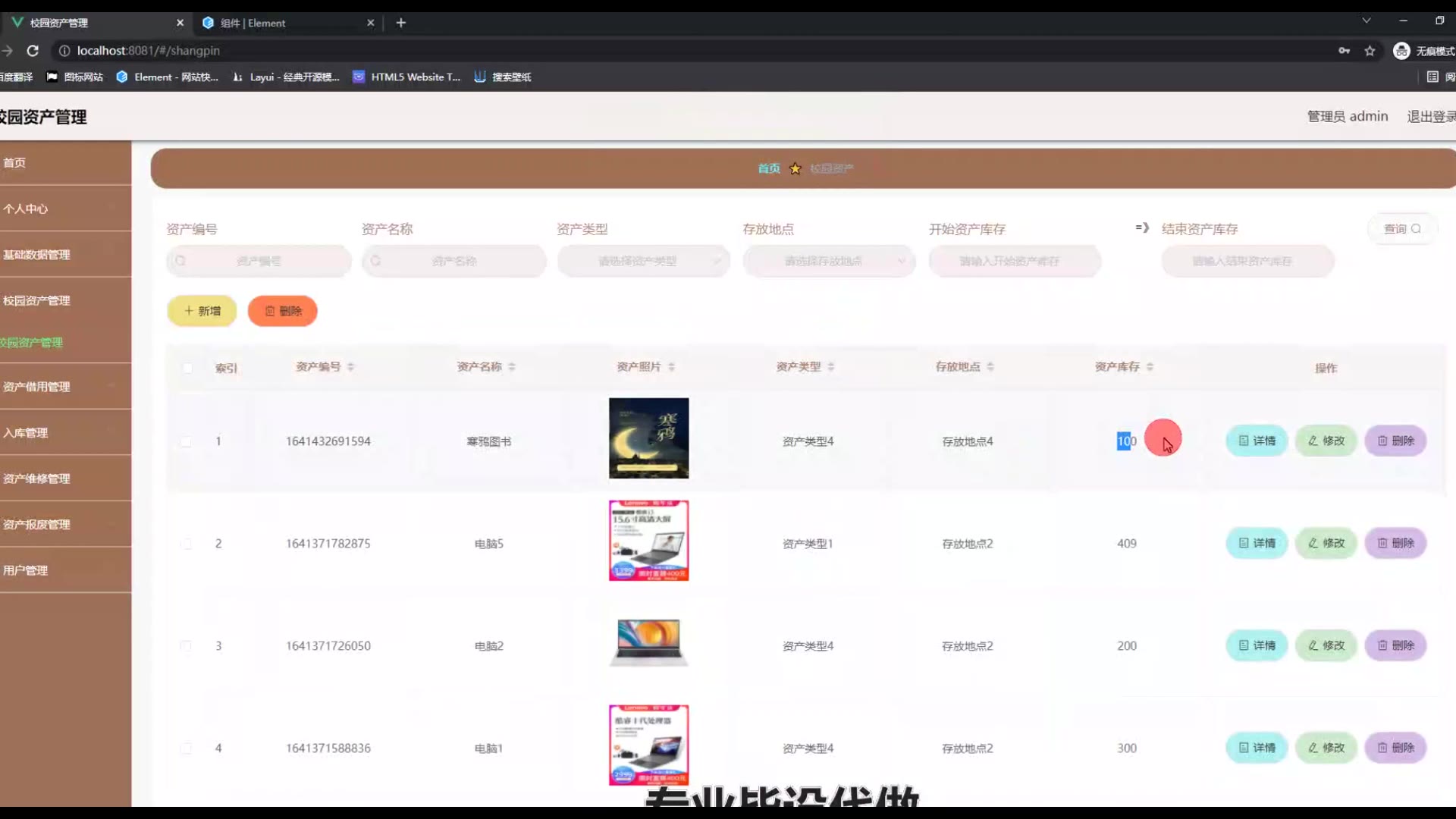Bookmark page with star icon
The height and width of the screenshot is (819, 1456).
click(1370, 51)
